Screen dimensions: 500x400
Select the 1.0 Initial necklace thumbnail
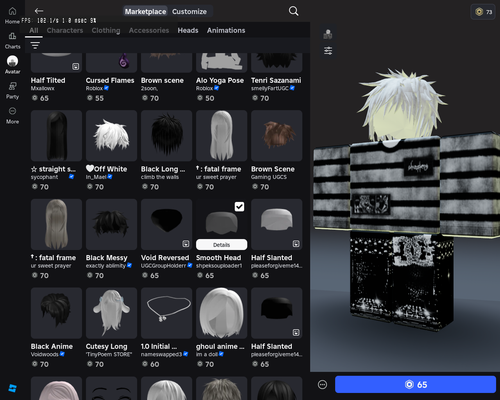point(167,313)
